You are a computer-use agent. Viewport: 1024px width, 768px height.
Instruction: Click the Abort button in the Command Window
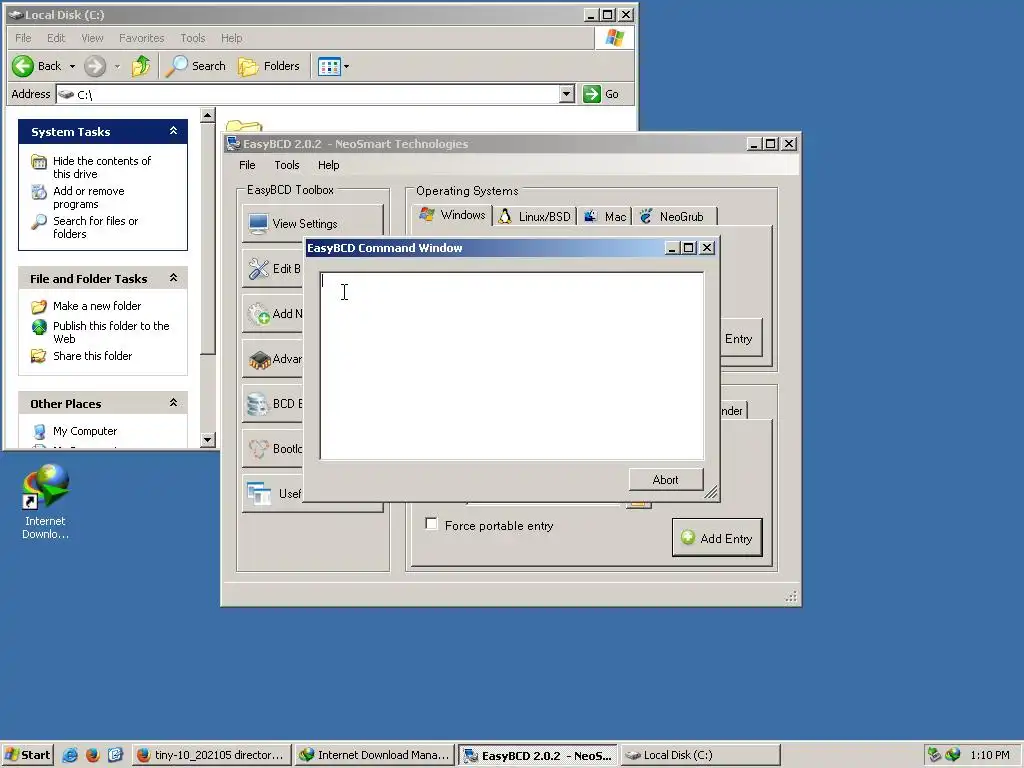pos(665,479)
